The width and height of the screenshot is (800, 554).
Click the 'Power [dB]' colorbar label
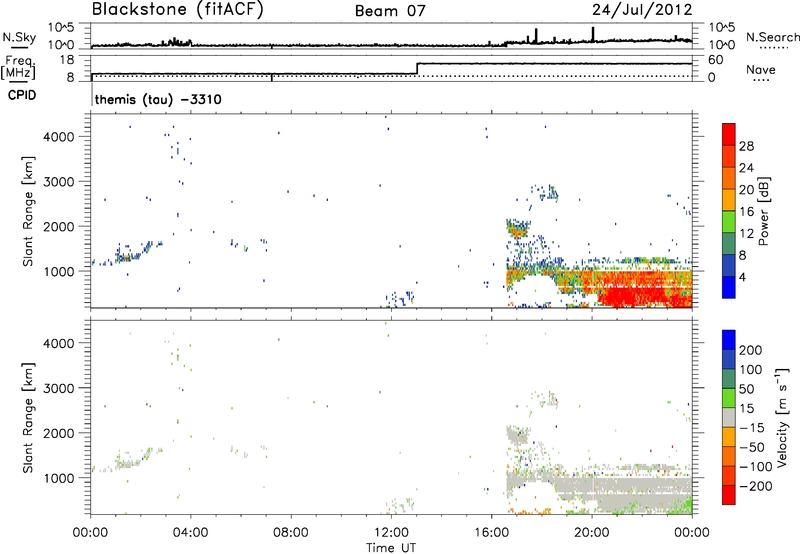coord(763,211)
